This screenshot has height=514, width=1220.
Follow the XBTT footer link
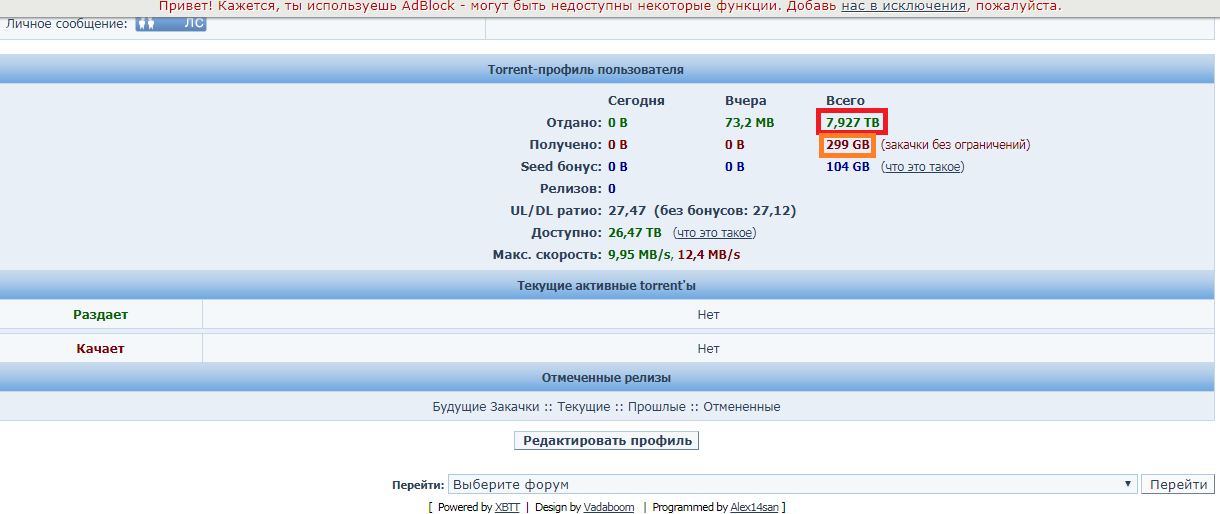pos(507,507)
